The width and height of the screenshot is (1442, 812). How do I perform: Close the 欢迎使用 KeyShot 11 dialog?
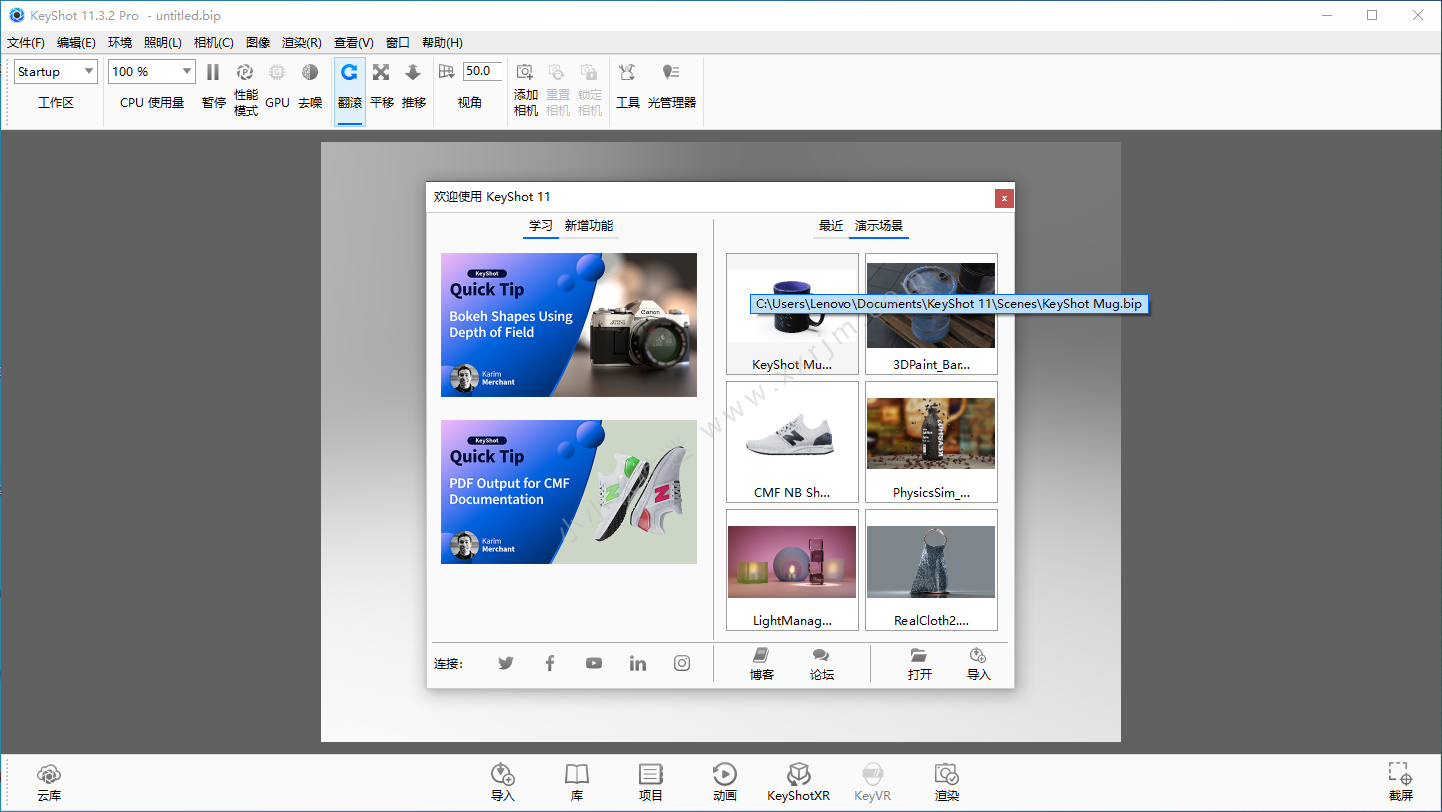(1004, 198)
